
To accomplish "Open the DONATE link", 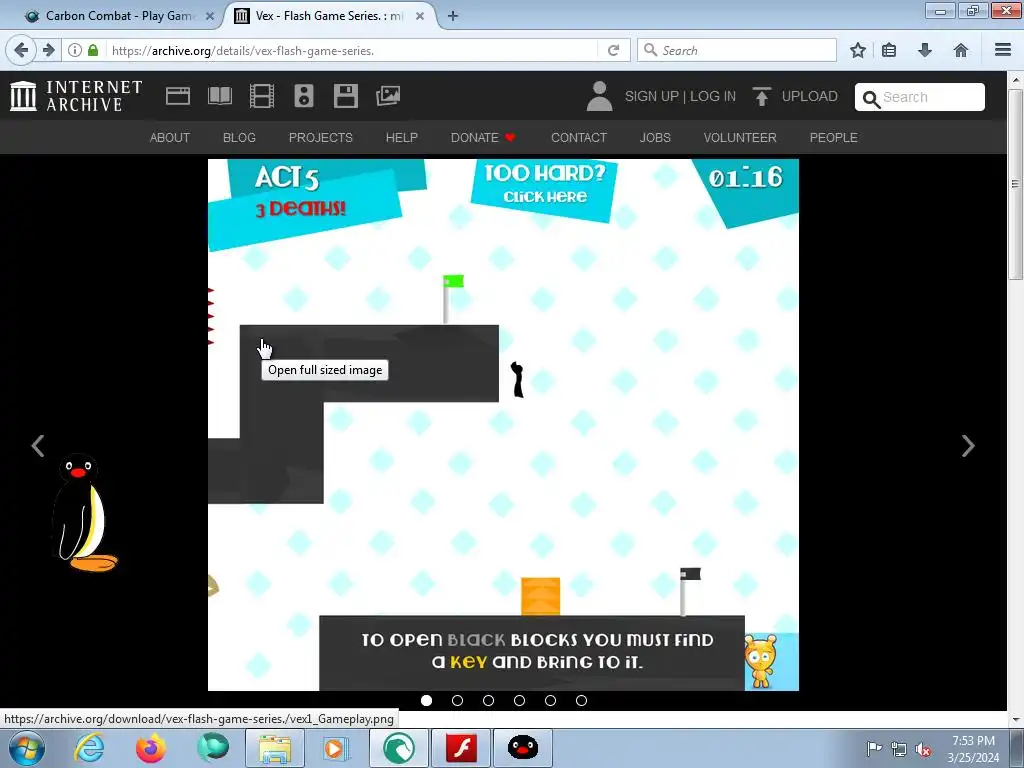I will (x=483, y=138).
